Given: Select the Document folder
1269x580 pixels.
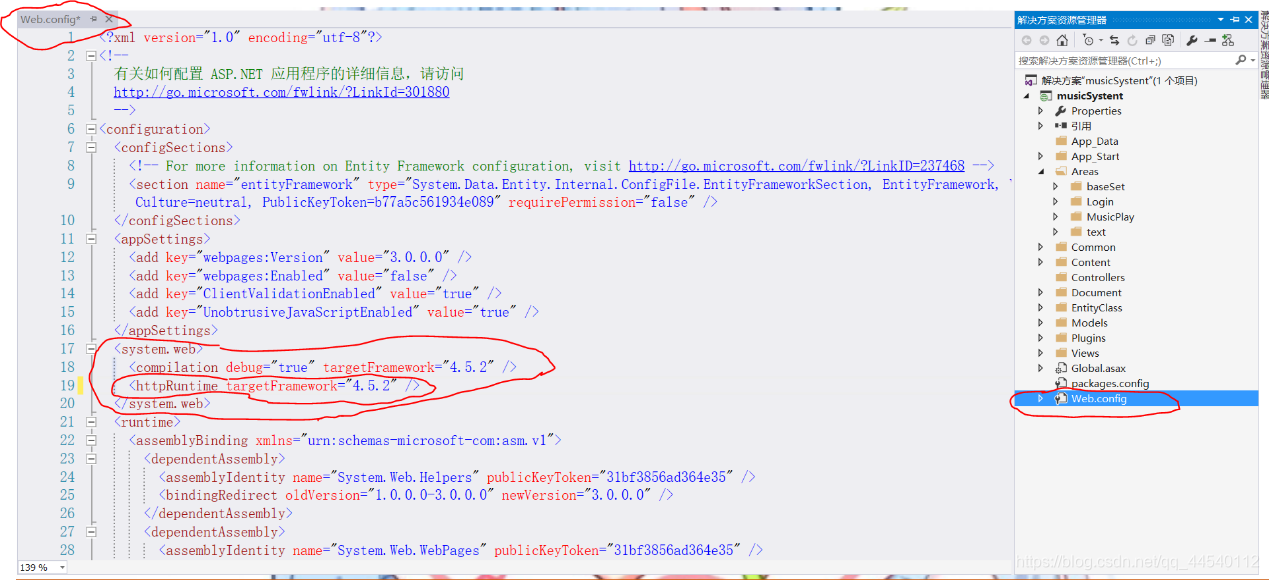Looking at the screenshot, I should [x=1096, y=293].
